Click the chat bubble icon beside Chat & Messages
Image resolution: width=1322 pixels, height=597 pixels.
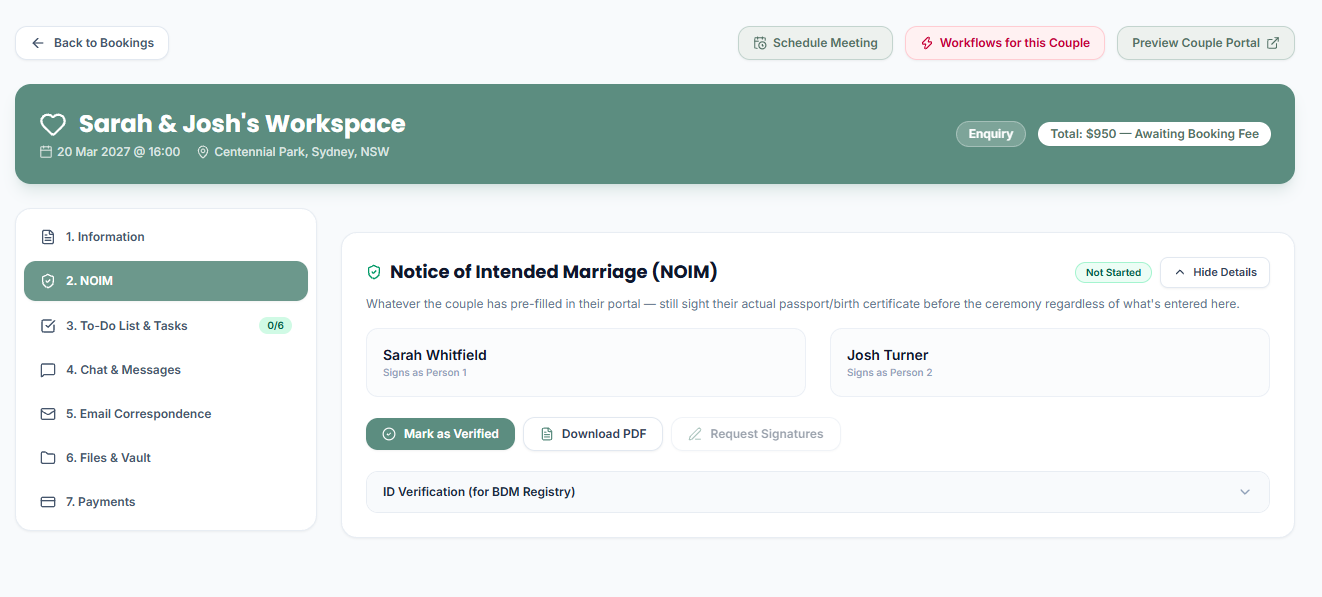tap(48, 370)
